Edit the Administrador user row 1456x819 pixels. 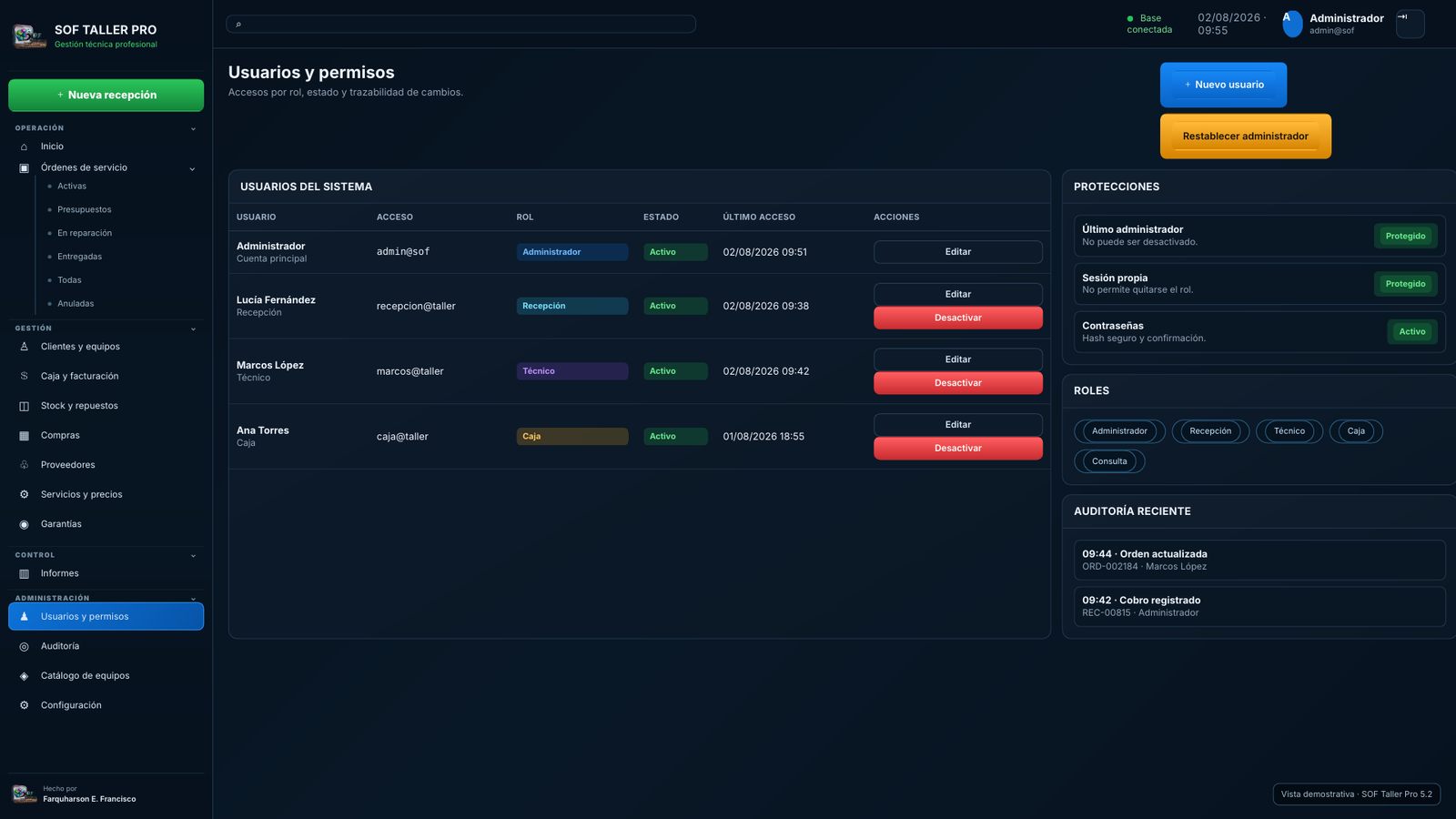coord(958,252)
